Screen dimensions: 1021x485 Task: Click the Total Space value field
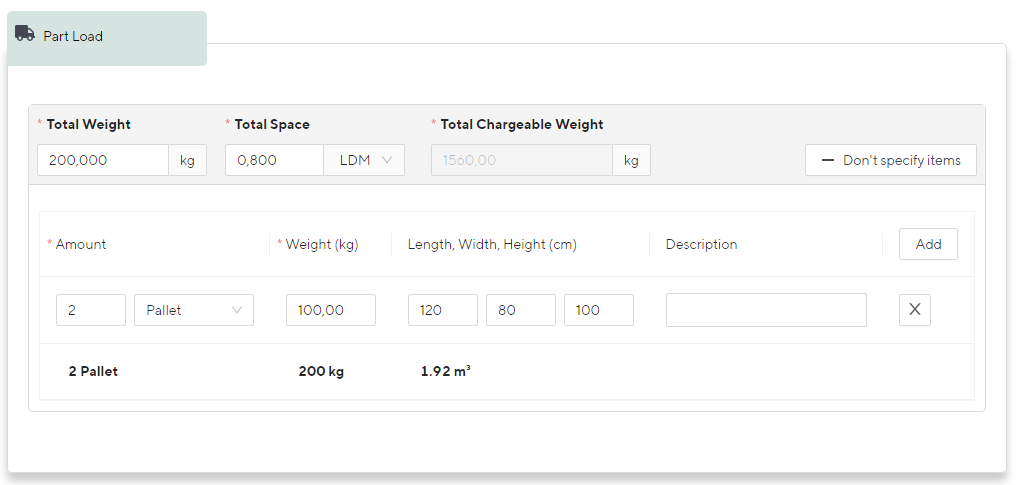pos(274,160)
